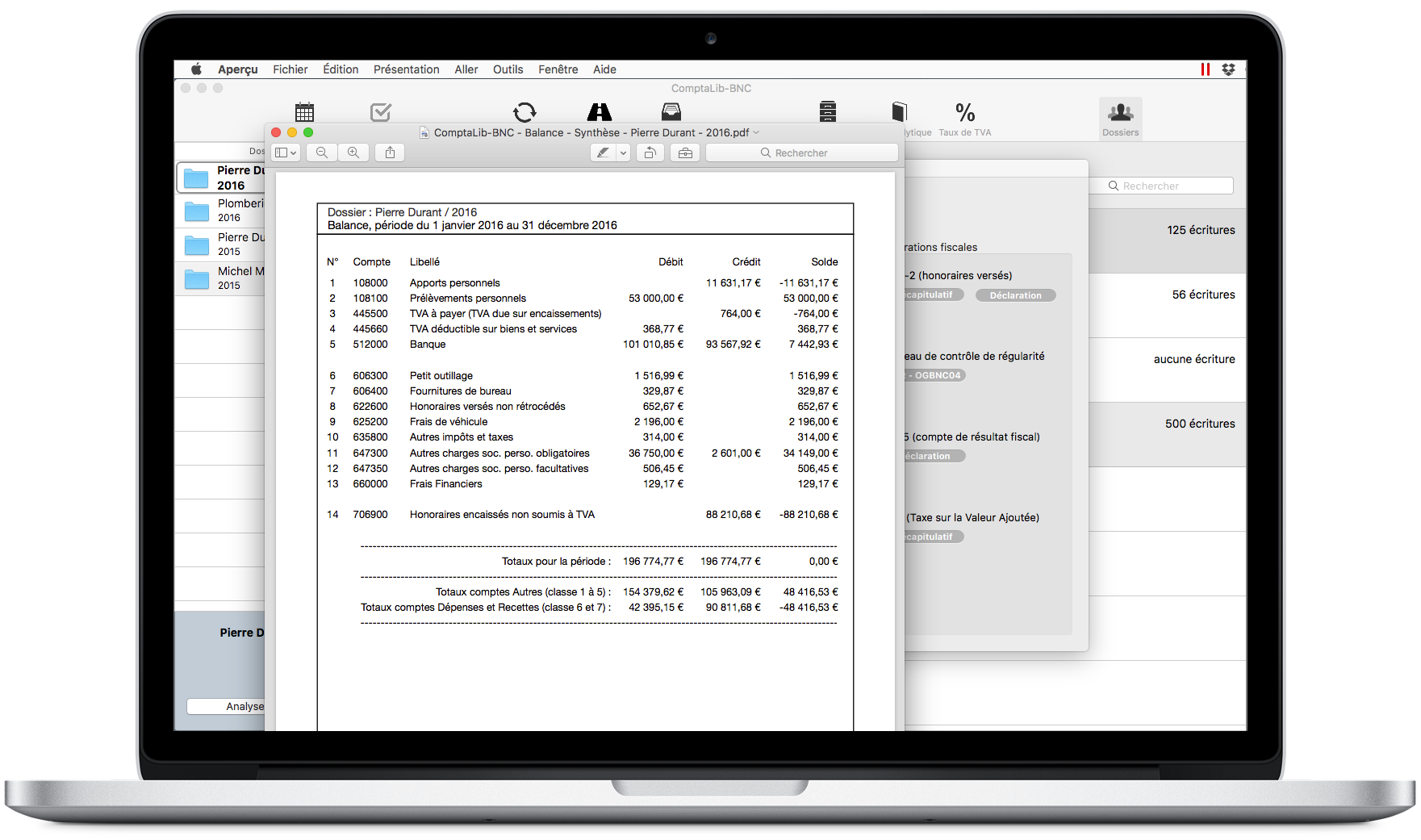1421x840 pixels.
Task: Click the Banque row label in the PDF
Action: (428, 345)
